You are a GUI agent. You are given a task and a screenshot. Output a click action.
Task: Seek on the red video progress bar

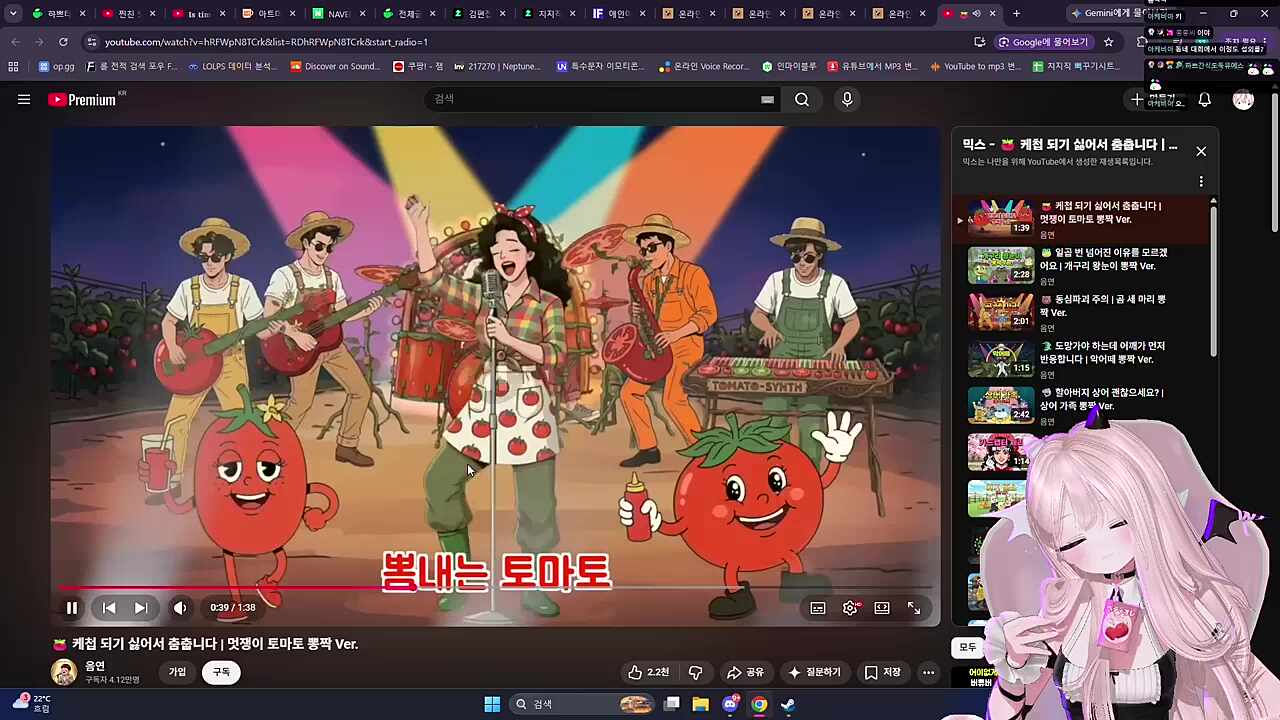tap(496, 588)
